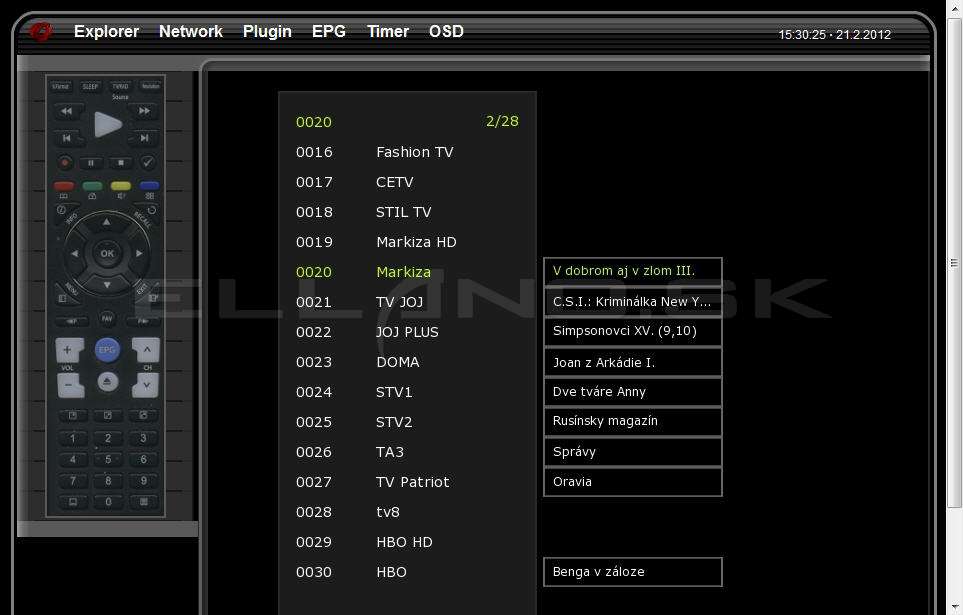Select channel 0019 Markiza HD
The width and height of the screenshot is (963, 615).
click(407, 242)
